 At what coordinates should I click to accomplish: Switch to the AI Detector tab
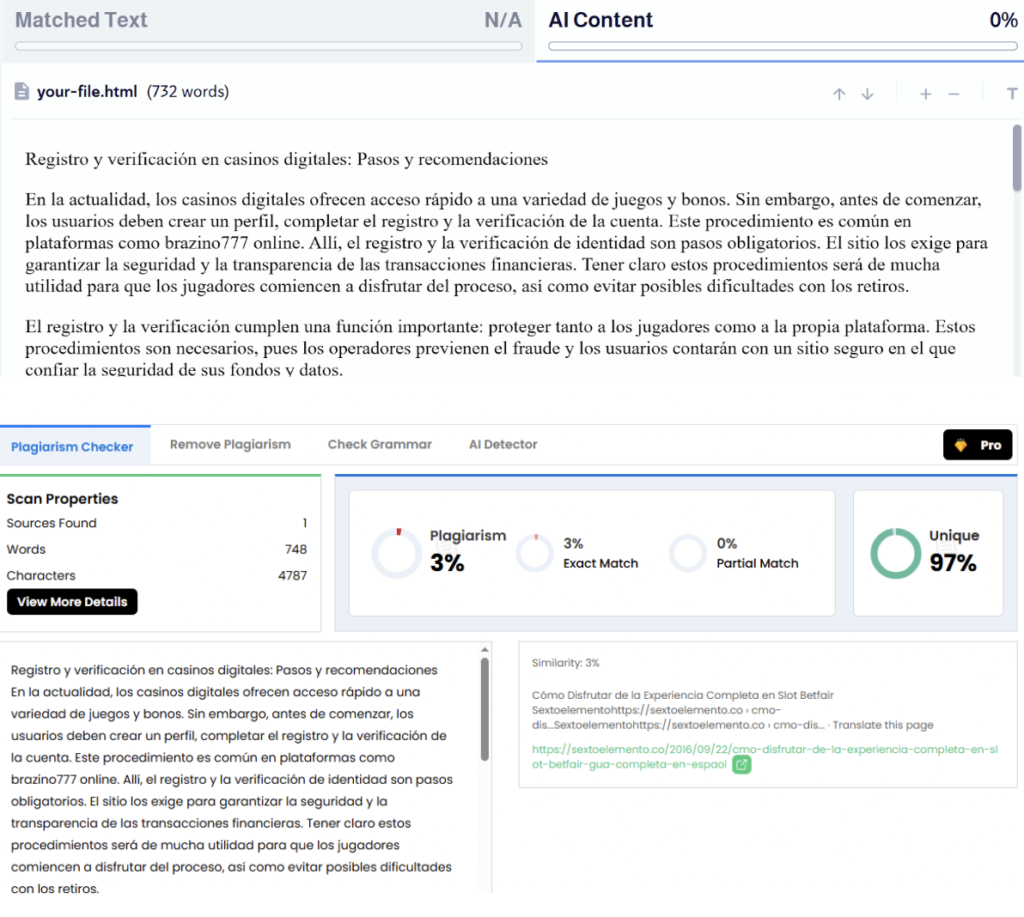click(x=503, y=444)
